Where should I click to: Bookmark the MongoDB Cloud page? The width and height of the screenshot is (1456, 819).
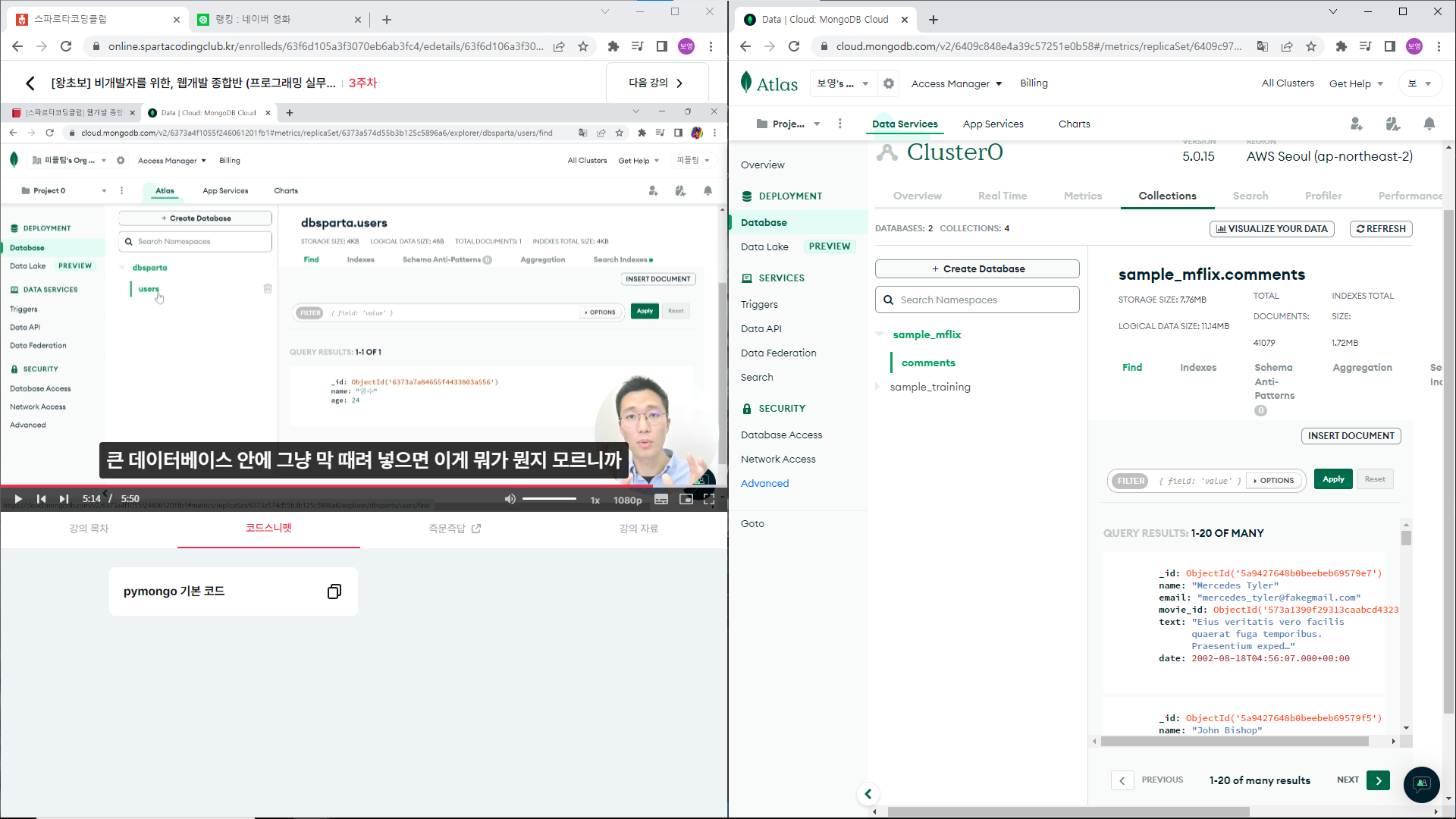(x=1311, y=46)
